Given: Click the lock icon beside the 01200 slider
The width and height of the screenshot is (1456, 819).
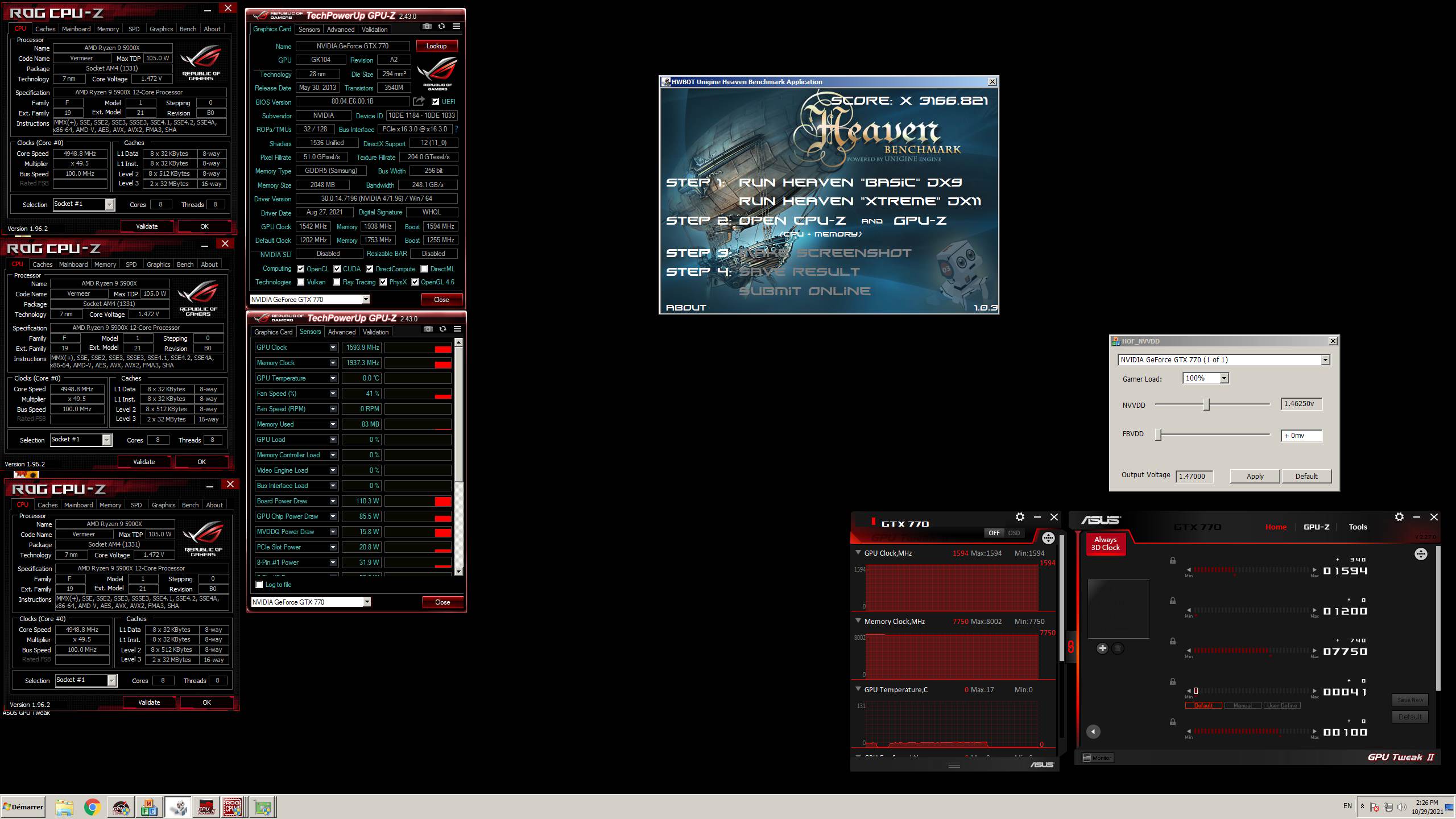Looking at the screenshot, I should (1173, 601).
